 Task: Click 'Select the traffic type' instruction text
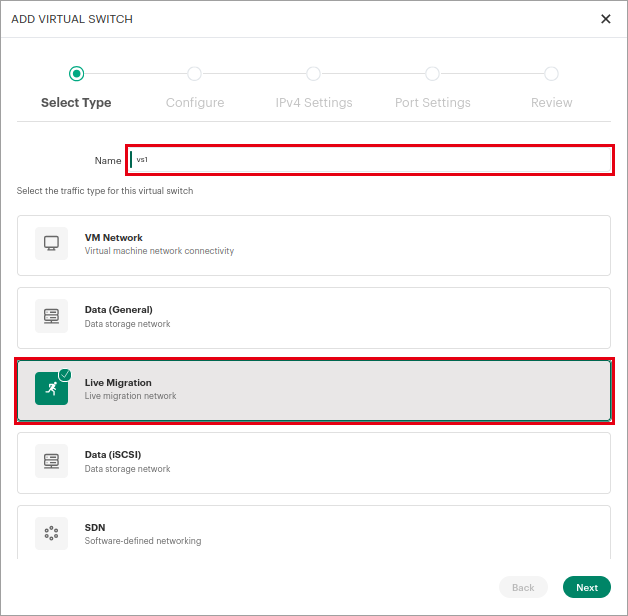tap(105, 191)
